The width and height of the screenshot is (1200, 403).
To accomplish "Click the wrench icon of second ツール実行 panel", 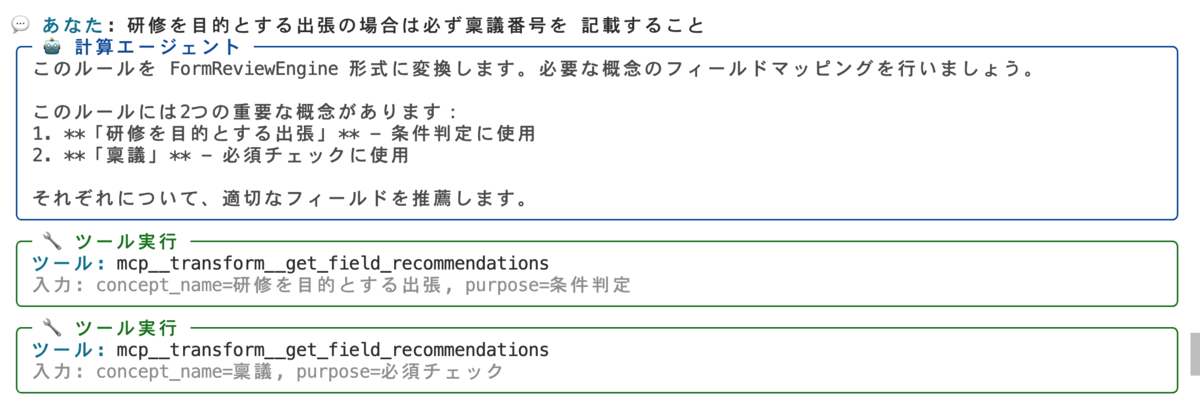I will point(53,328).
